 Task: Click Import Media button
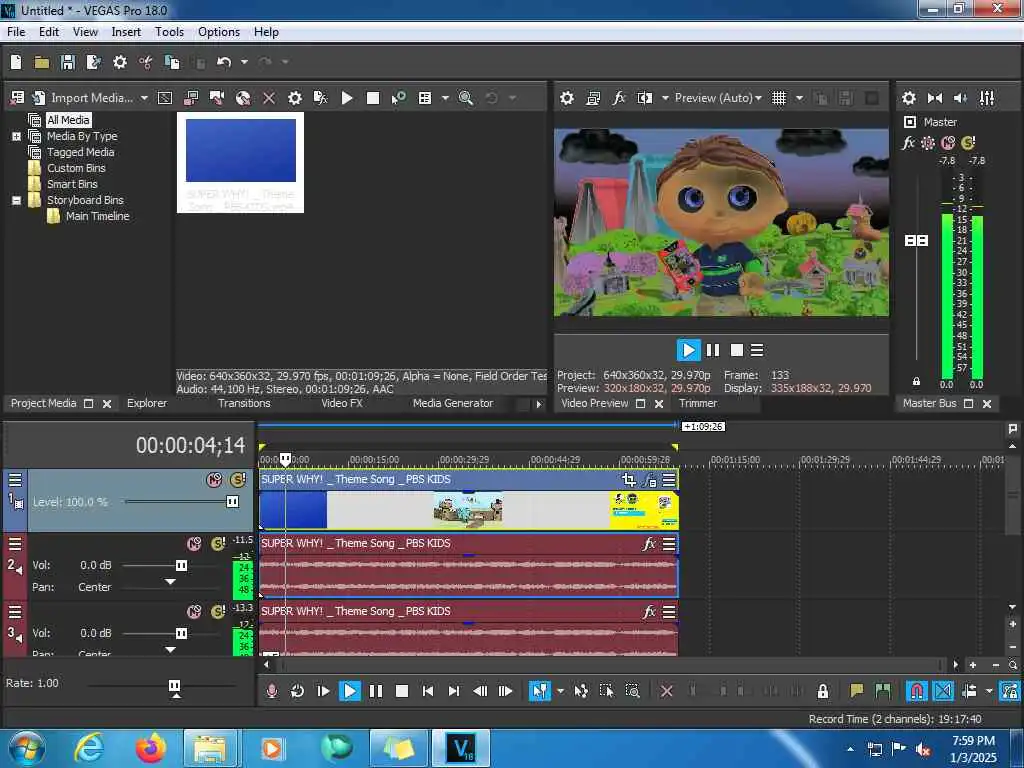click(x=83, y=98)
